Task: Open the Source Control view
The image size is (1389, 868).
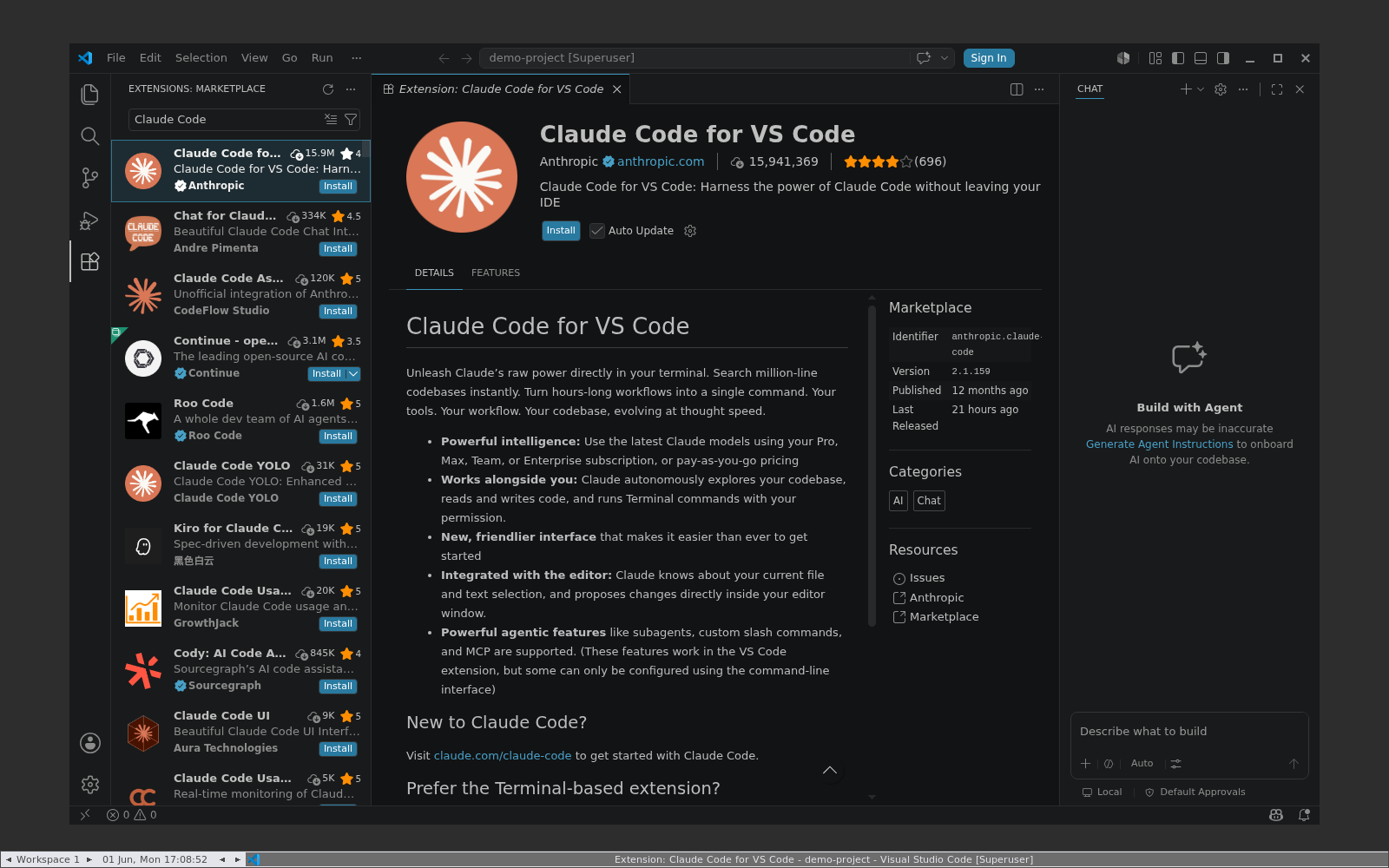Action: point(89,178)
